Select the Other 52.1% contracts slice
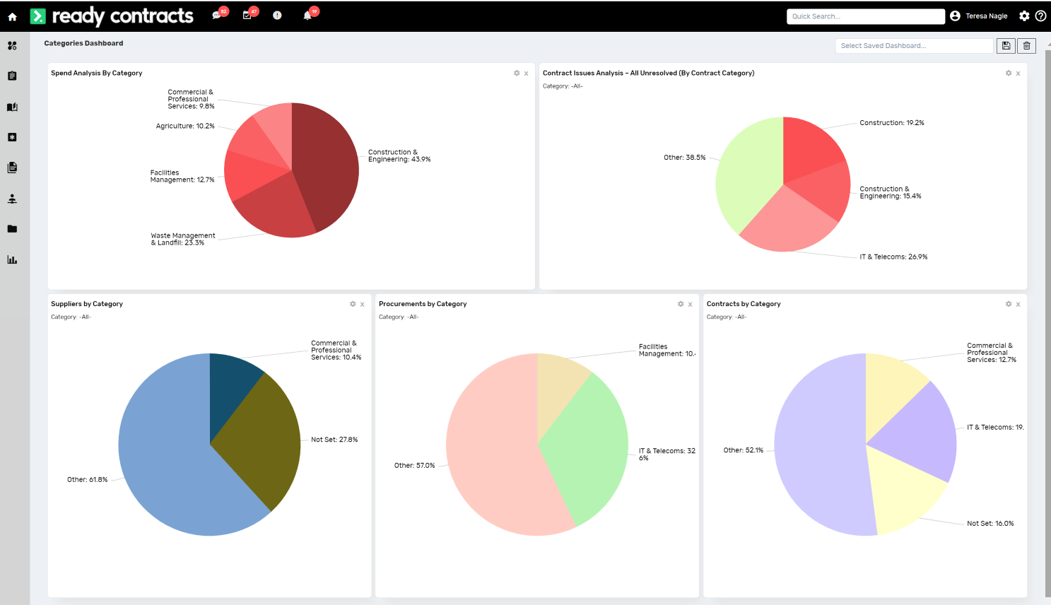This screenshot has width=1051, height=605. 821,446
